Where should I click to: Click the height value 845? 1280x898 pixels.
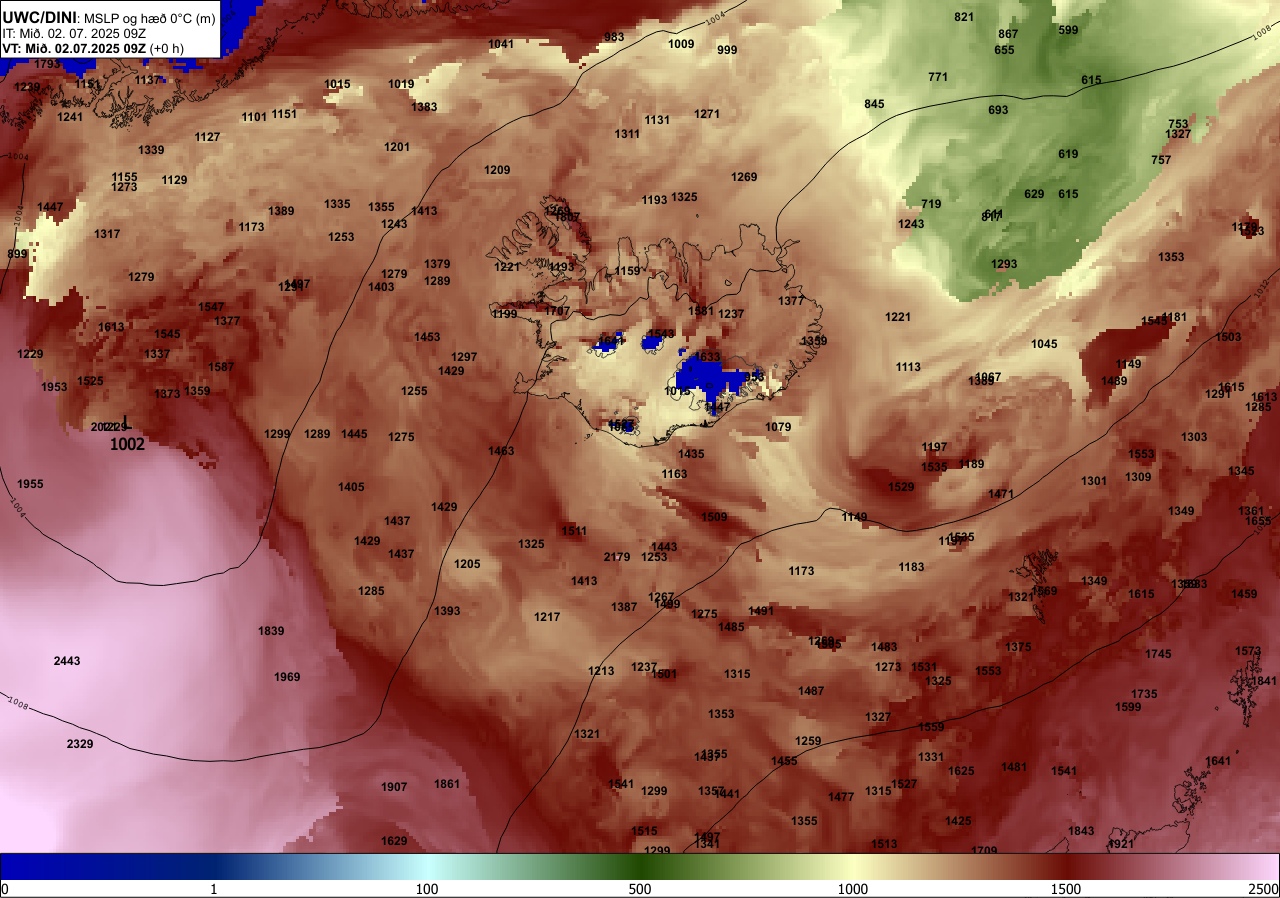point(874,104)
